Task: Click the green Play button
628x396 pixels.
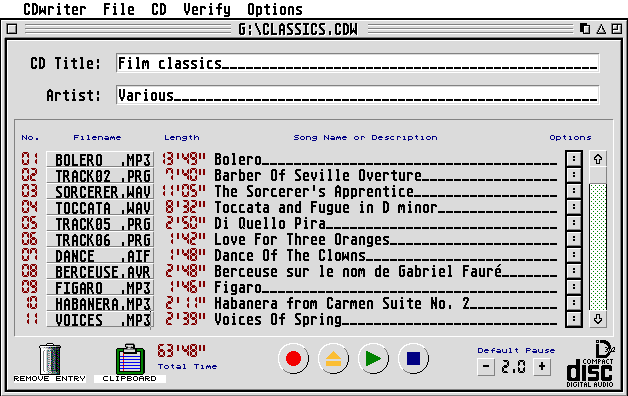Action: [x=373, y=358]
